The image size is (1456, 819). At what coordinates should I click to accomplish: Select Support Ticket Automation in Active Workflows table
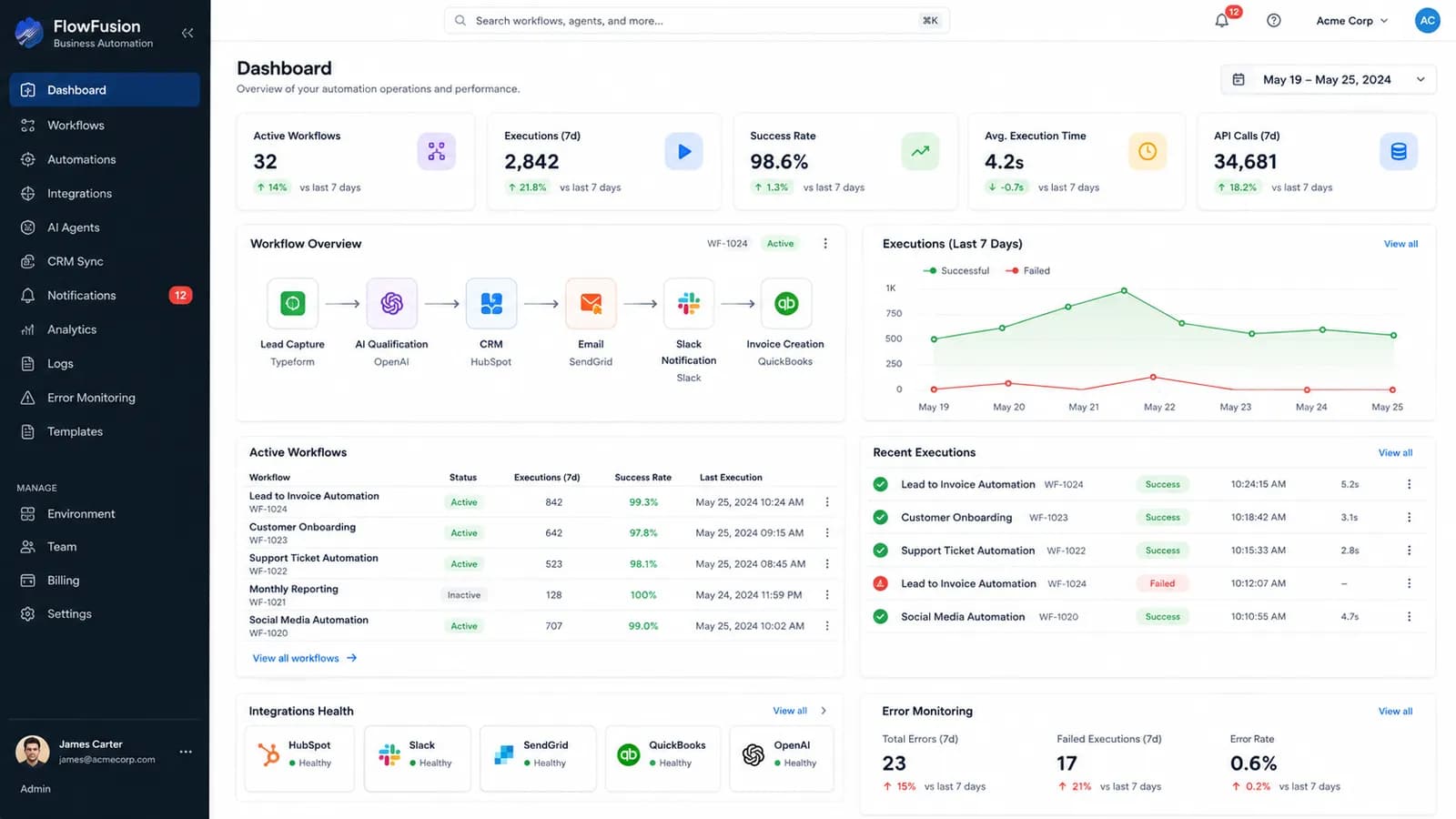pyautogui.click(x=313, y=558)
